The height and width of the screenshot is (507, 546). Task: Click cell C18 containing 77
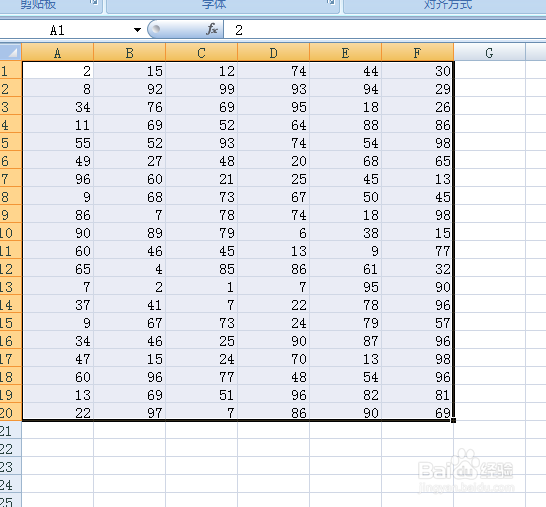(x=202, y=377)
